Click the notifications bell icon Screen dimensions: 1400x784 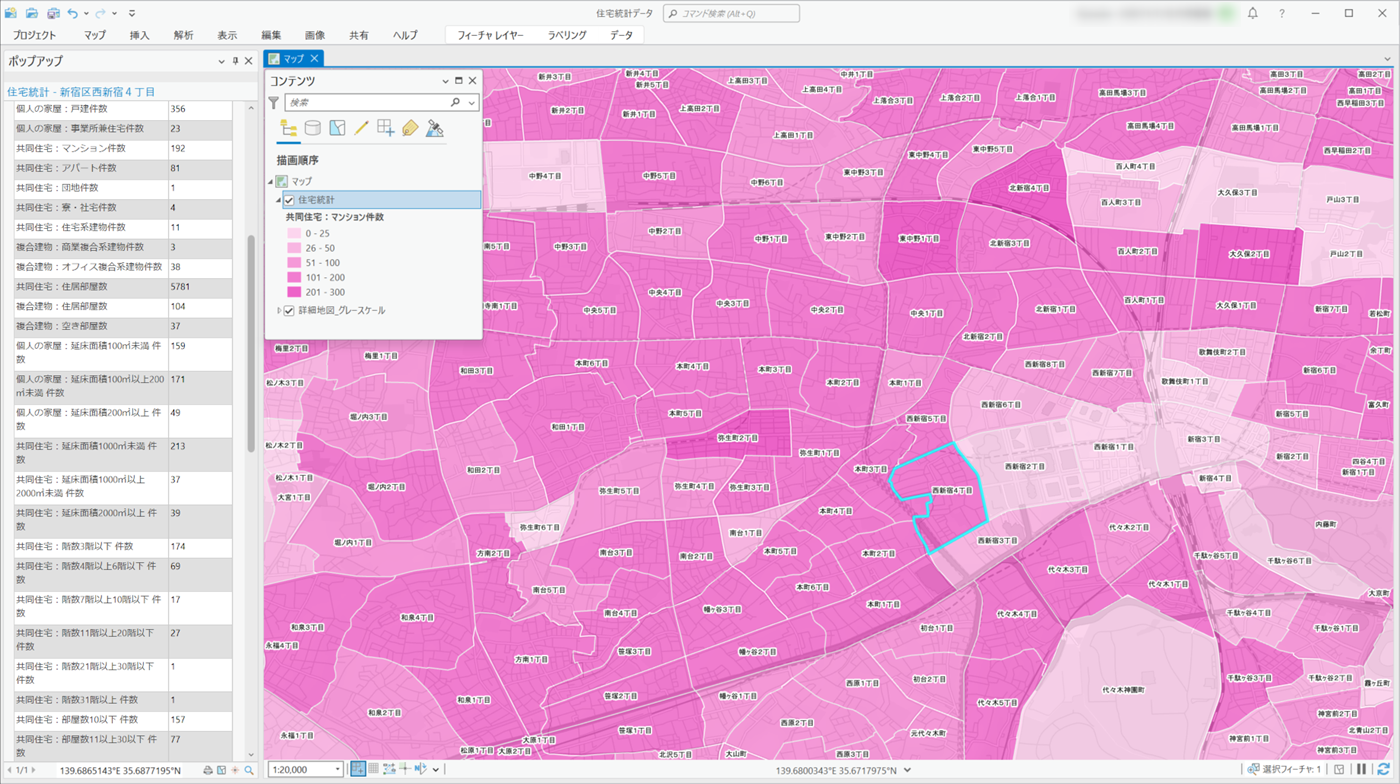[1252, 13]
